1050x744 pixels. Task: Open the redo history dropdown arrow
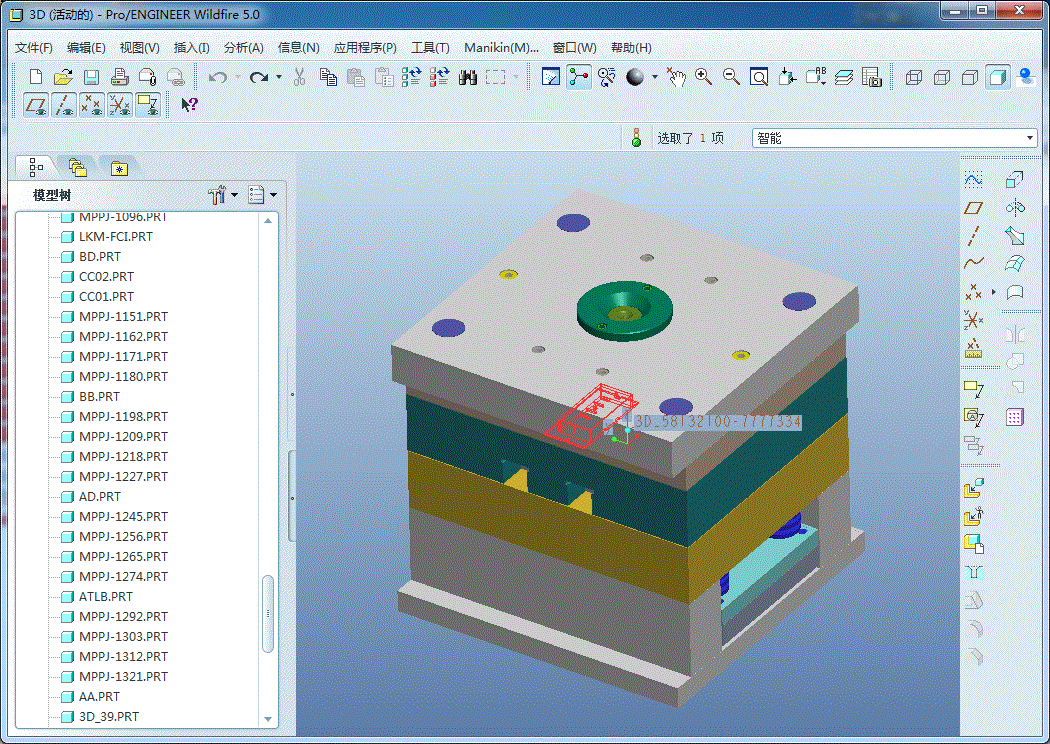[279, 77]
